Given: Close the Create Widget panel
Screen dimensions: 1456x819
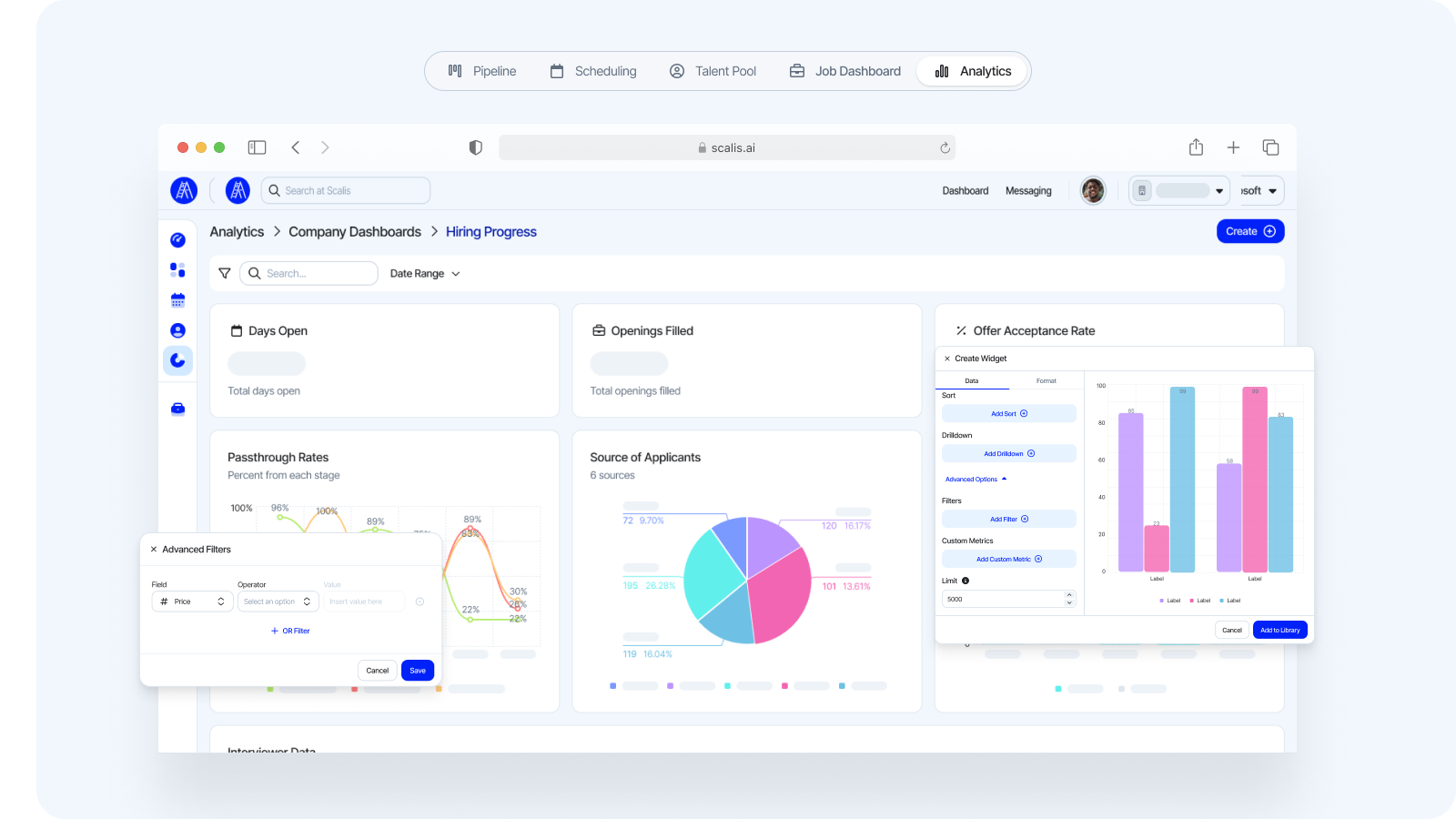Looking at the screenshot, I should (x=947, y=359).
